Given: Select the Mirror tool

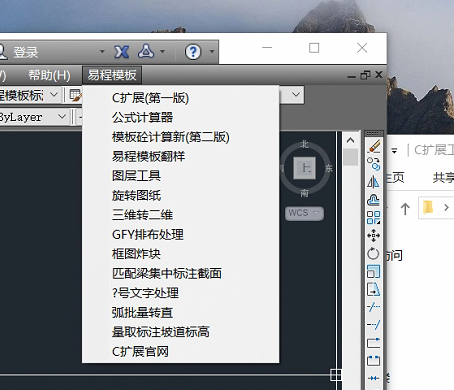Looking at the screenshot, I should (374, 182).
